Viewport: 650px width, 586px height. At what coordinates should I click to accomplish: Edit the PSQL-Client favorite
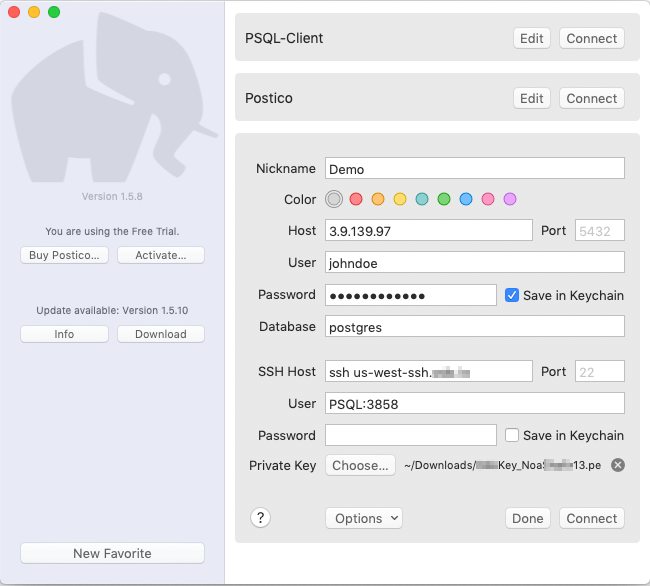(531, 39)
